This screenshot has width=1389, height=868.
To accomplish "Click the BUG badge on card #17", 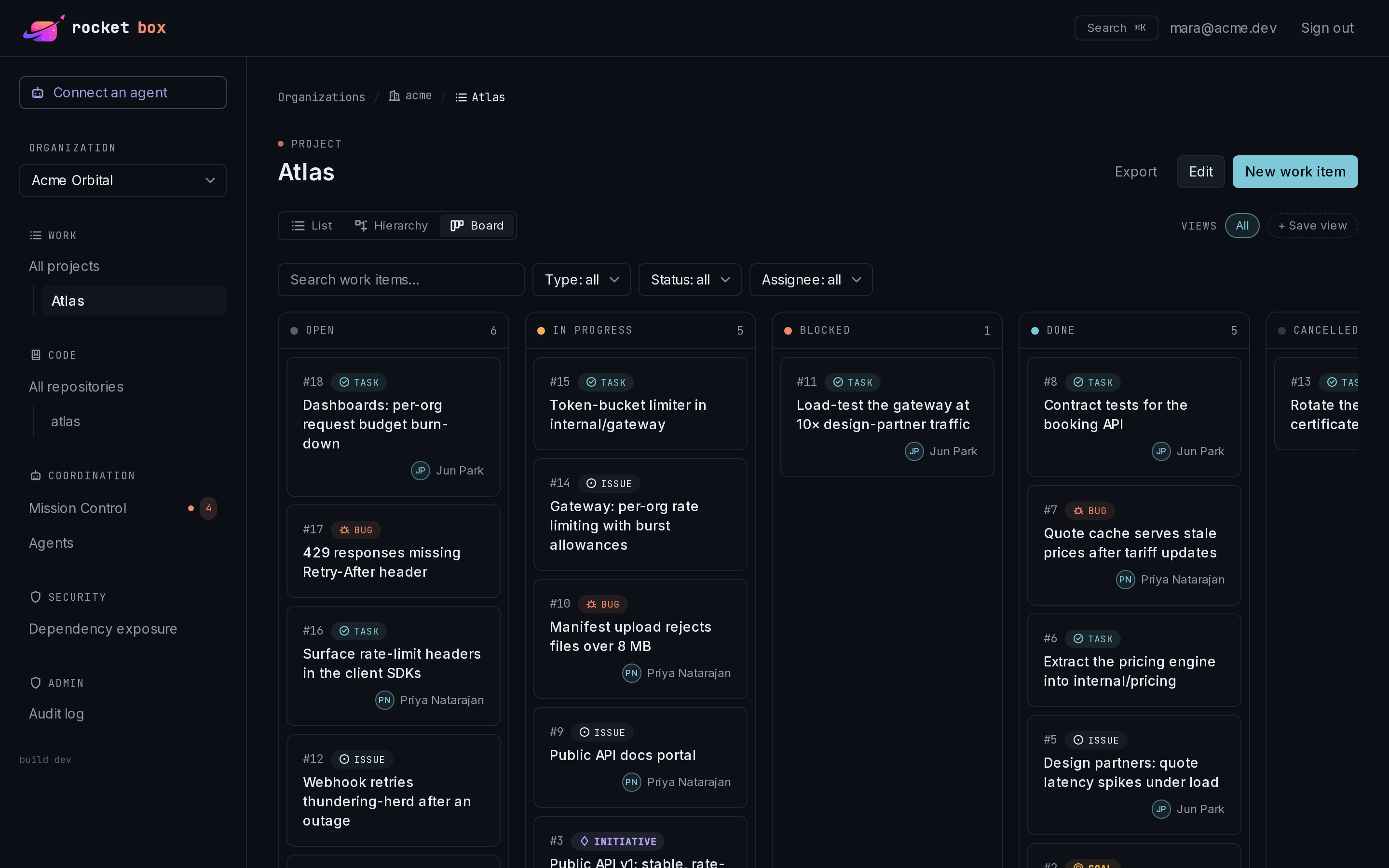I will pyautogui.click(x=356, y=530).
